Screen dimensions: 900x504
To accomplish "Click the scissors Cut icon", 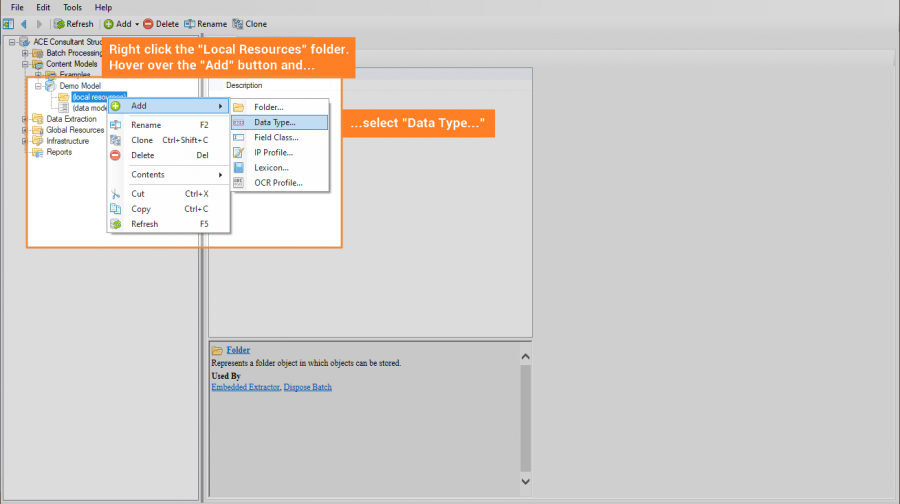I will (115, 194).
